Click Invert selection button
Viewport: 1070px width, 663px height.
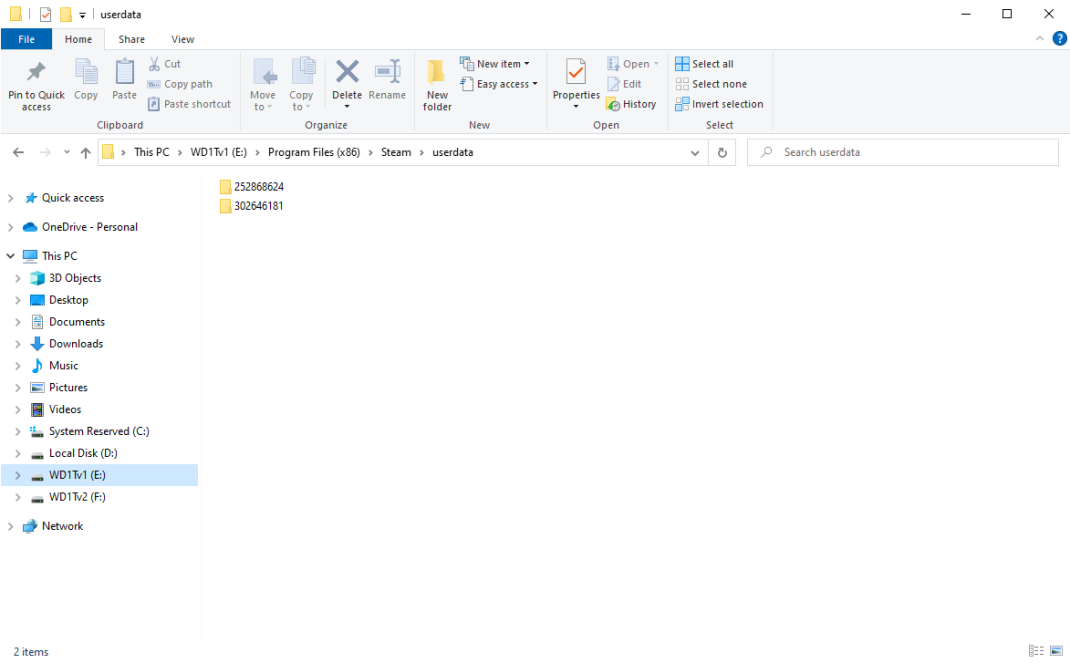[719, 104]
